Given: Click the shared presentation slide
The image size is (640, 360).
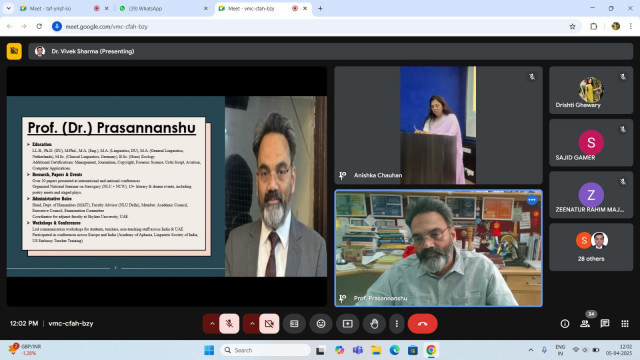Looking at the screenshot, I should pos(167,187).
